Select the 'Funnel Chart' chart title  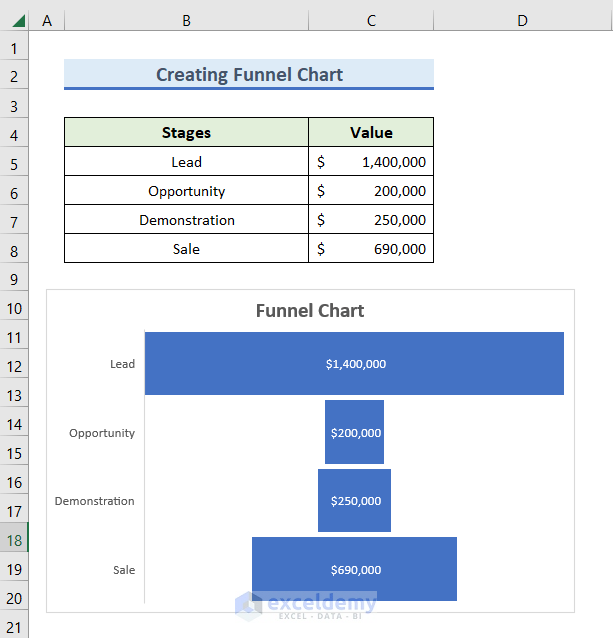(310, 311)
